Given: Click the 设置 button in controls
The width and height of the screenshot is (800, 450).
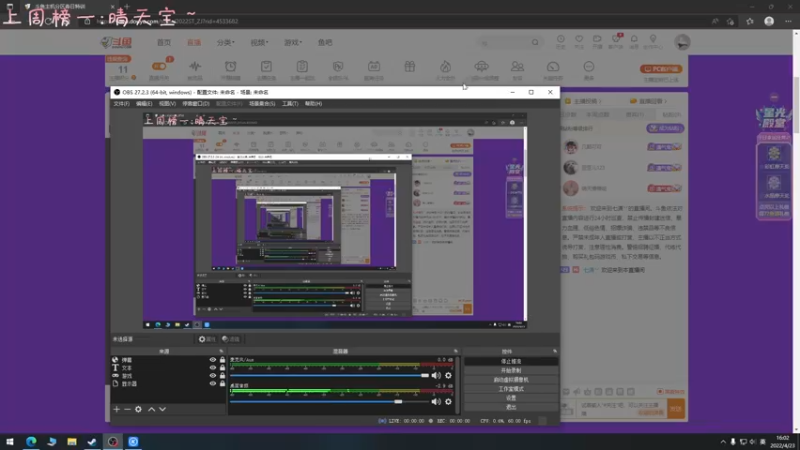Looking at the screenshot, I should [511, 398].
